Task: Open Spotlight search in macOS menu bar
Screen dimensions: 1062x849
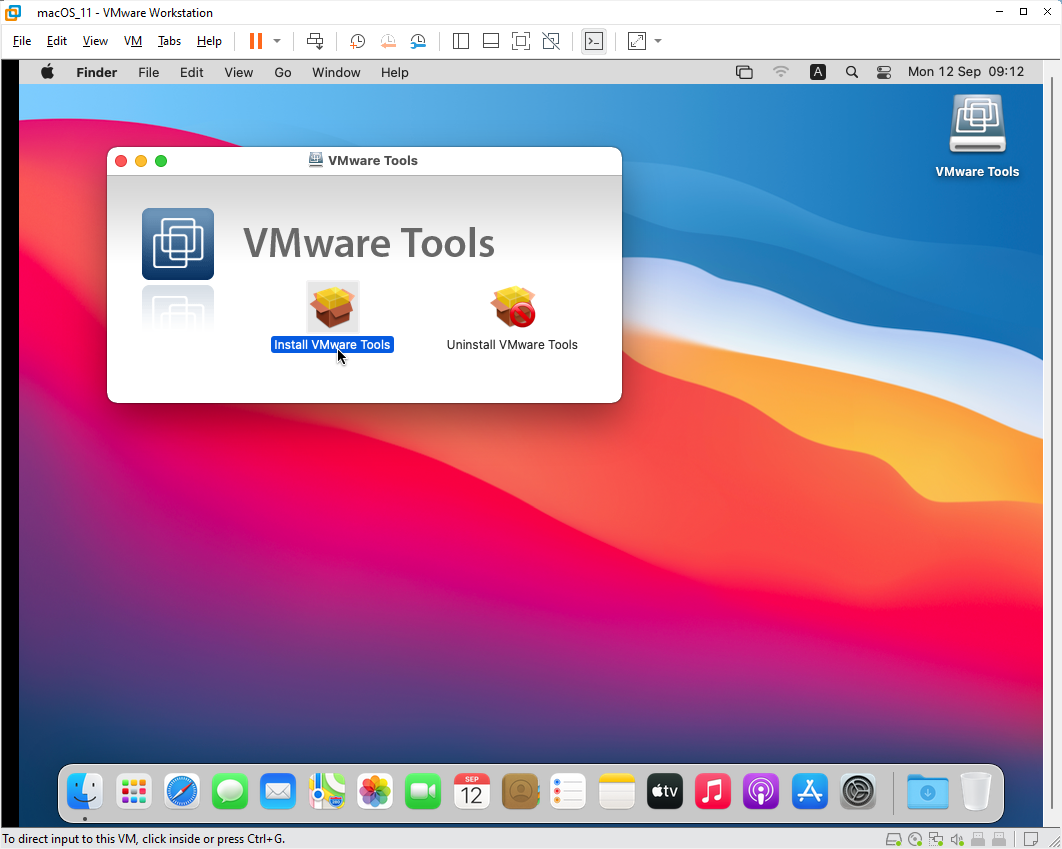Action: [852, 72]
